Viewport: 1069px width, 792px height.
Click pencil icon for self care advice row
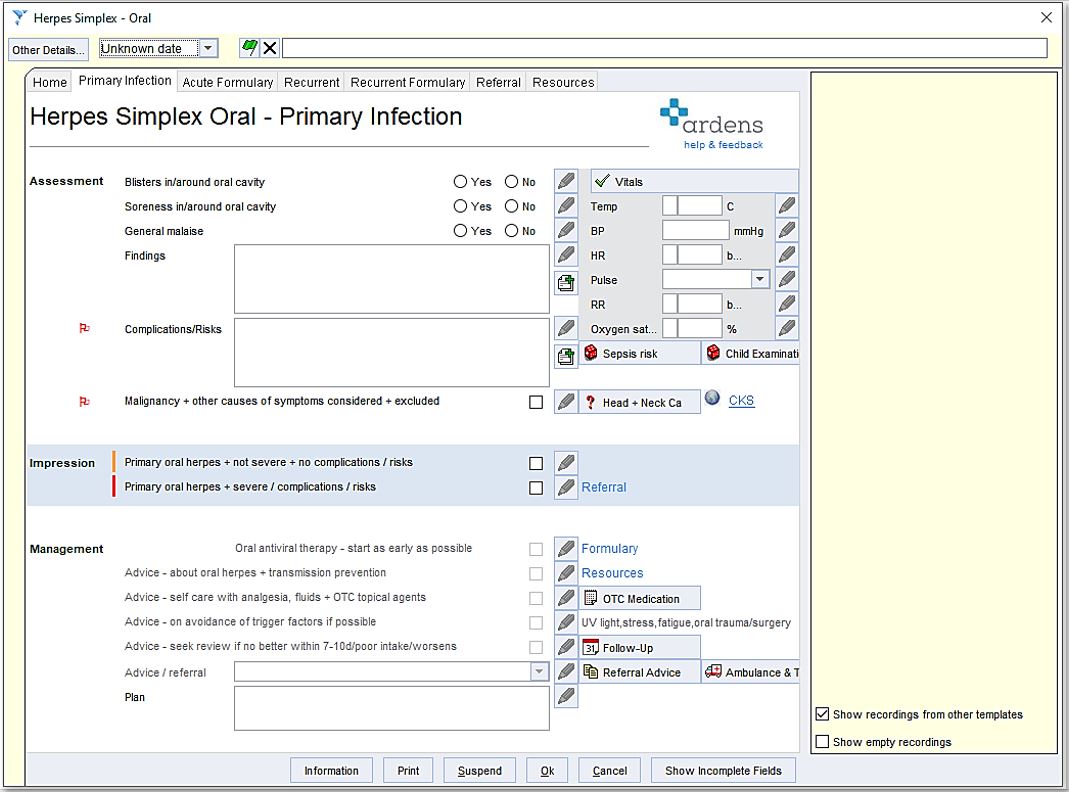click(566, 598)
